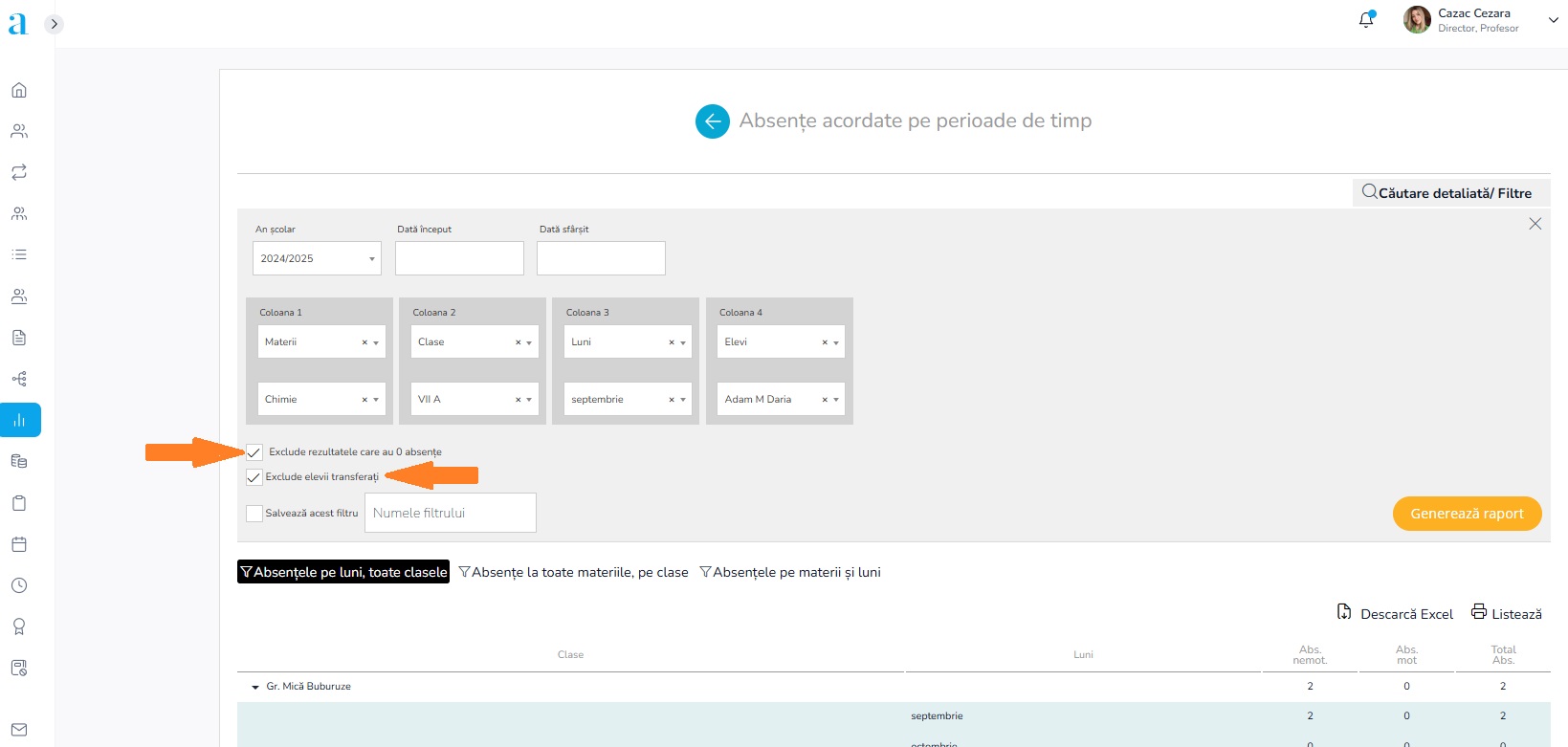This screenshot has width=1568, height=747.
Task: Select Absențele pe materii și luni filter
Action: (790, 572)
